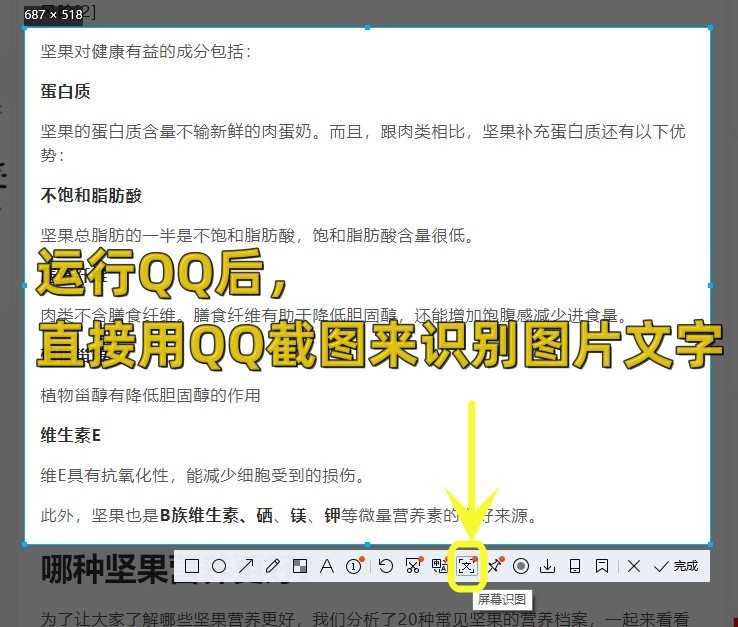Click the heading 不饱和脂肪酸

[91, 195]
